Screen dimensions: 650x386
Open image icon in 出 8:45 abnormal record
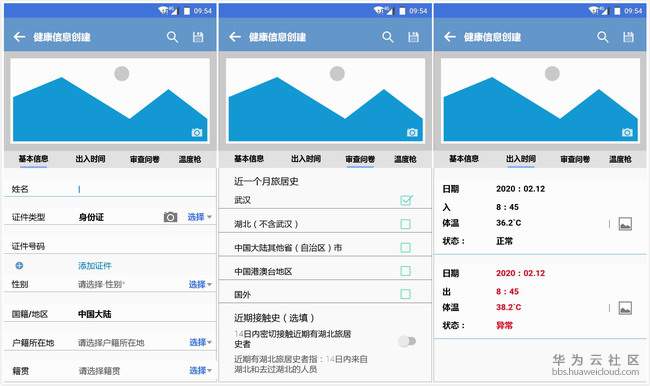625,308
